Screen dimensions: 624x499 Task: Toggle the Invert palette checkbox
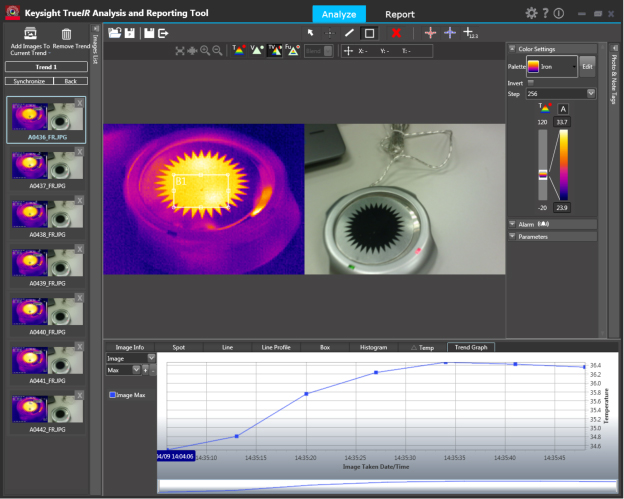click(x=531, y=83)
